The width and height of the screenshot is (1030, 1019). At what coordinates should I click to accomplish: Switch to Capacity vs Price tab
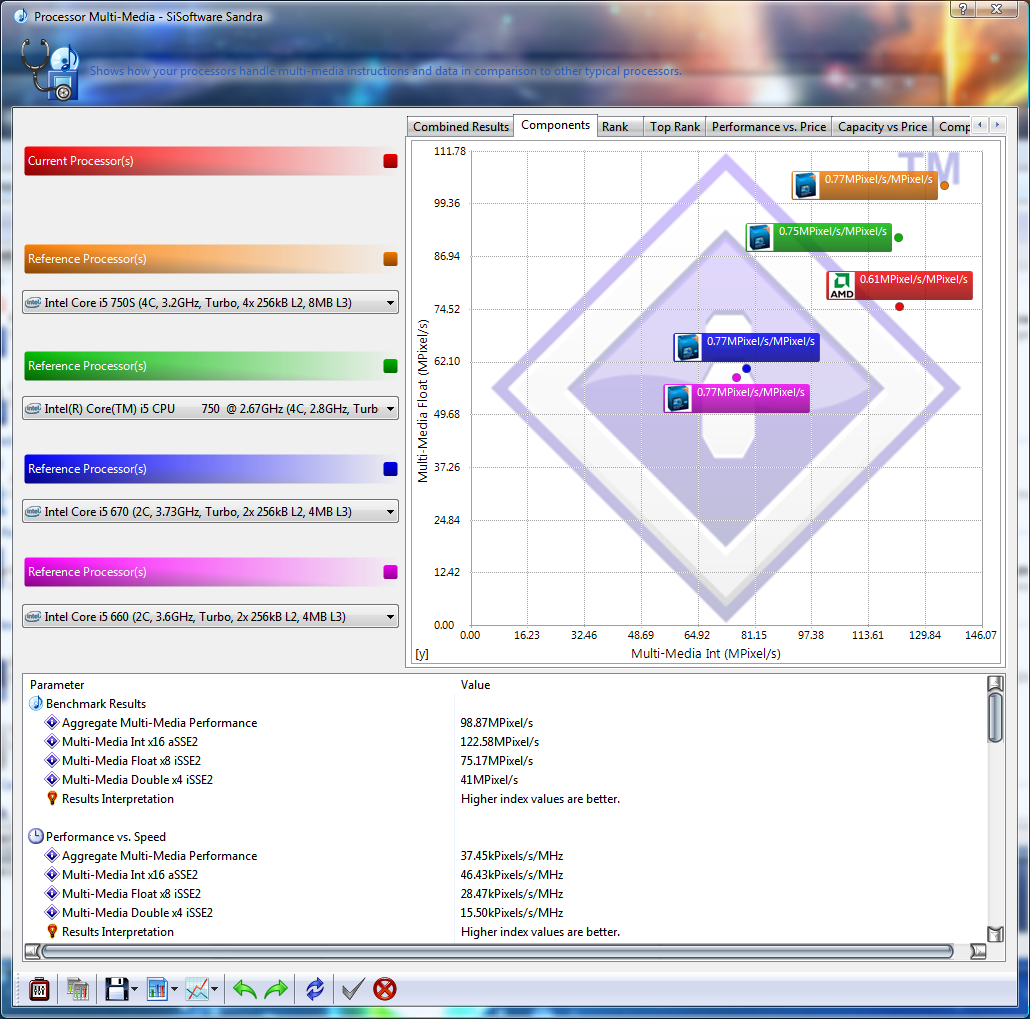[x=882, y=127]
